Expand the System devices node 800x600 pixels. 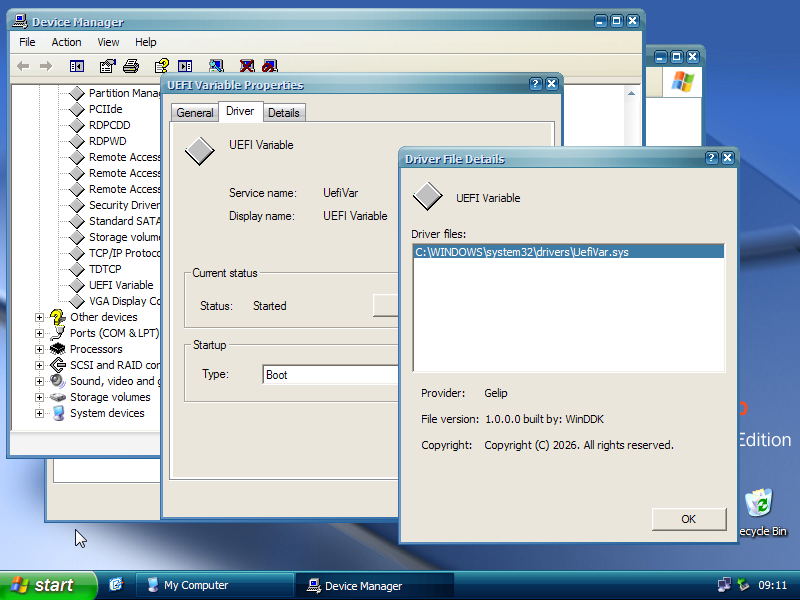click(39, 413)
